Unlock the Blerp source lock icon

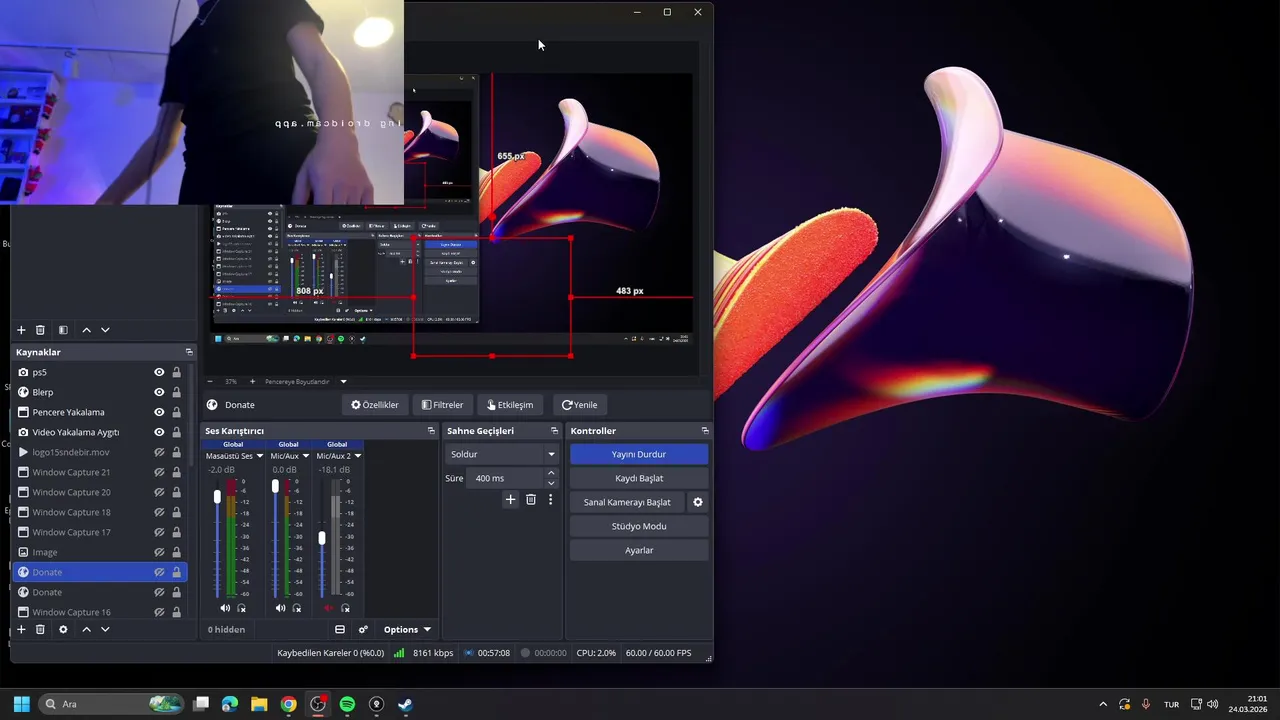(x=177, y=392)
